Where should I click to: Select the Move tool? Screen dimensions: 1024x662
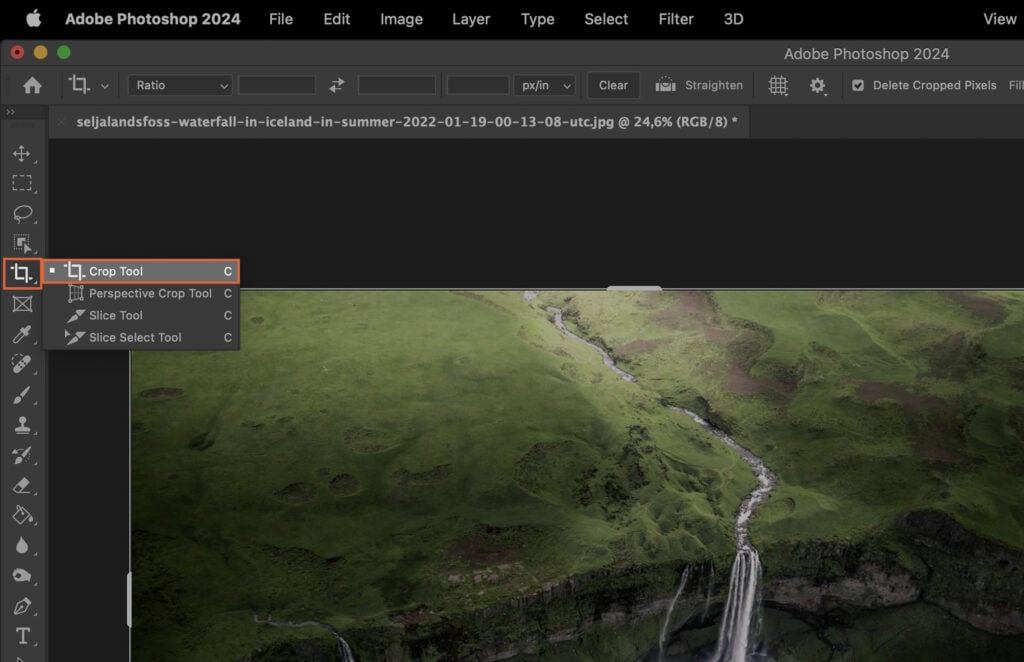tap(22, 153)
